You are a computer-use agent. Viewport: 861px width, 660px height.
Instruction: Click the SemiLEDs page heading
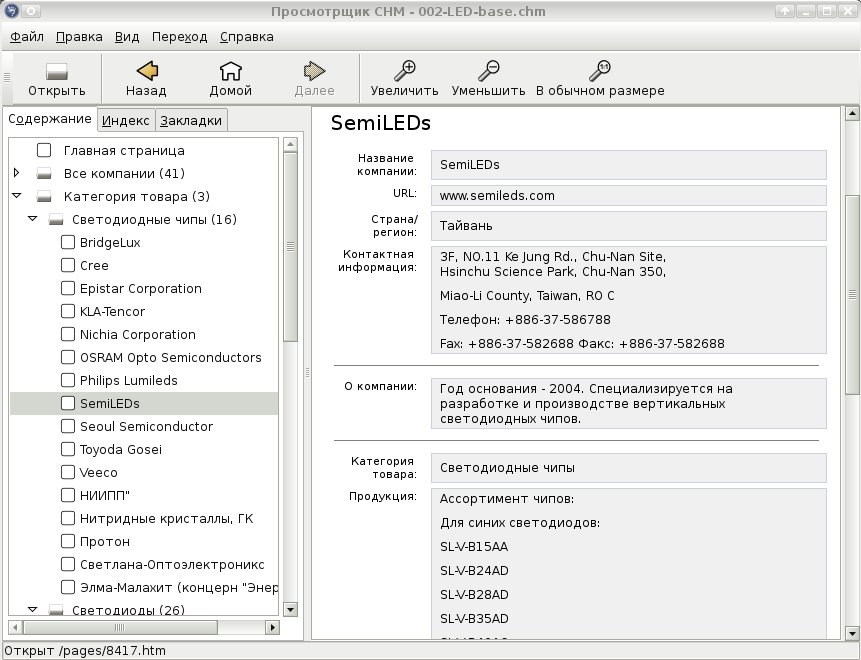click(x=381, y=123)
